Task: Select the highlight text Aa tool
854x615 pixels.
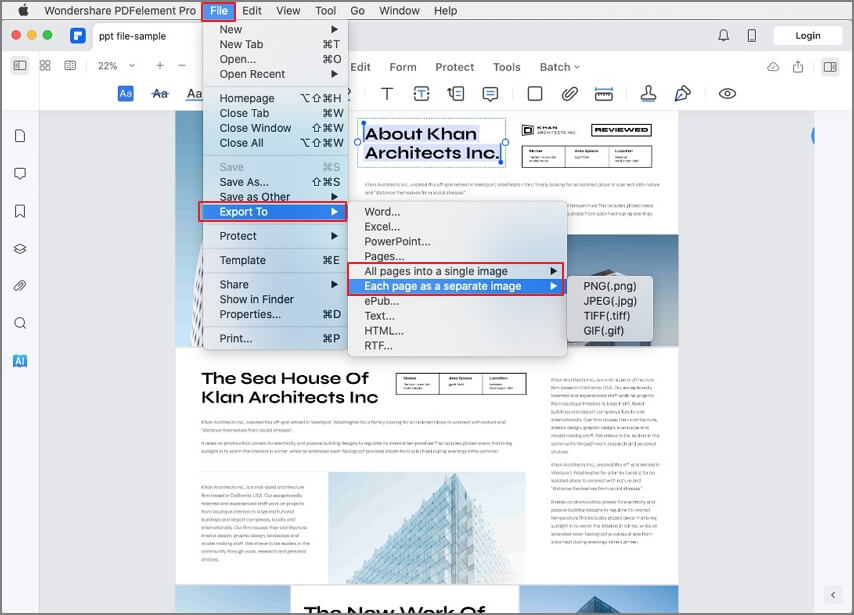Action: [x=126, y=94]
